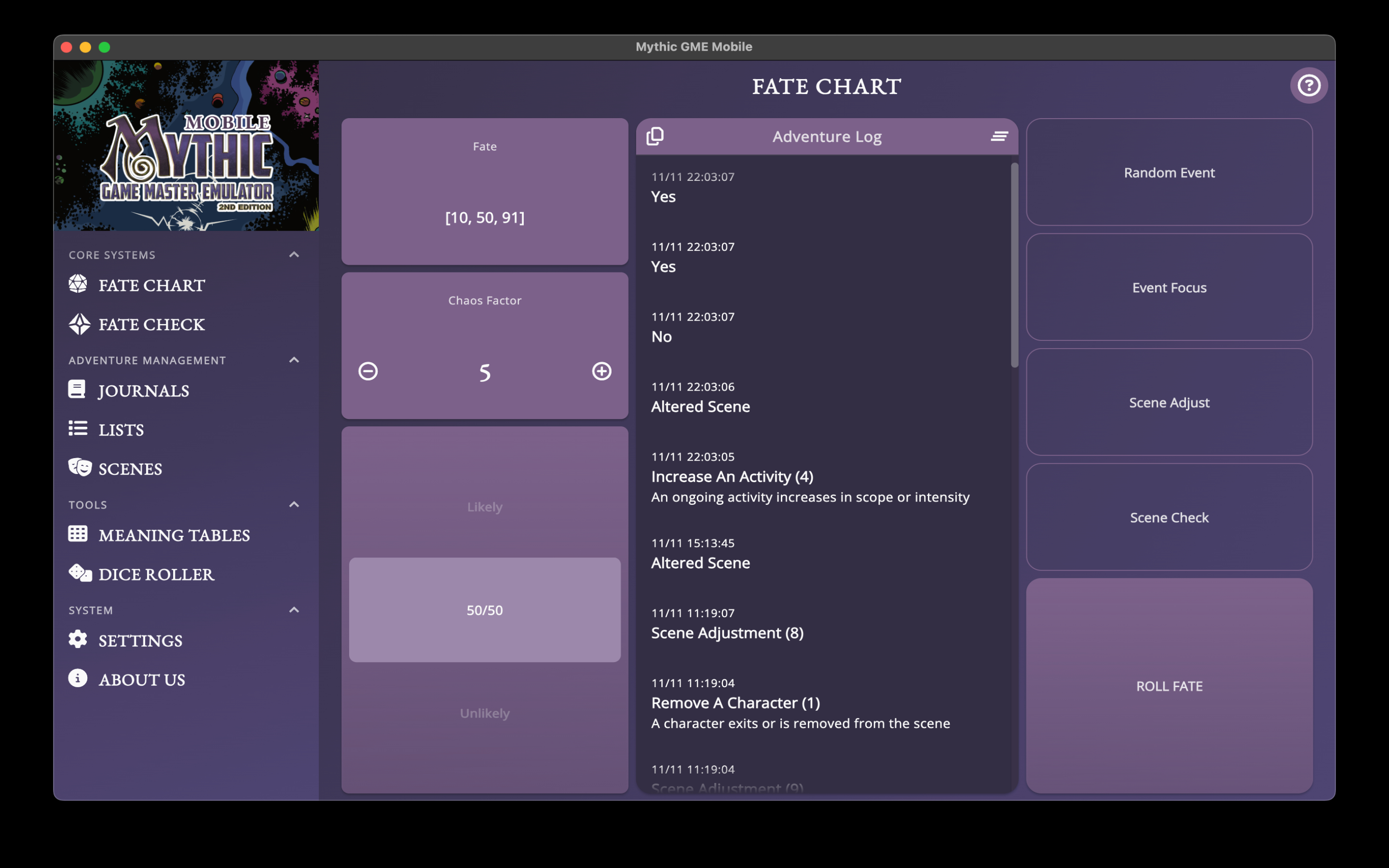Click the copy Adventure Log icon
Screen dimensions: 1389x868
click(655, 136)
